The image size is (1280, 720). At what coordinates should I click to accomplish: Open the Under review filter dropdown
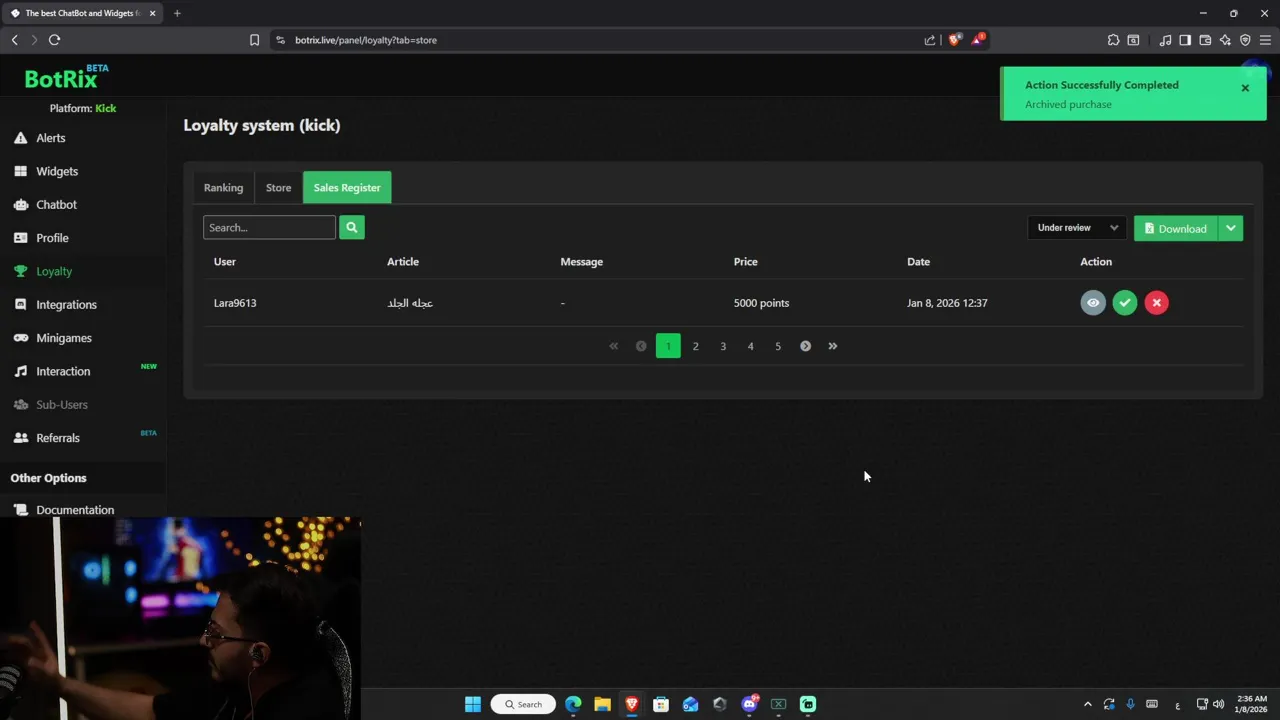[1077, 228]
